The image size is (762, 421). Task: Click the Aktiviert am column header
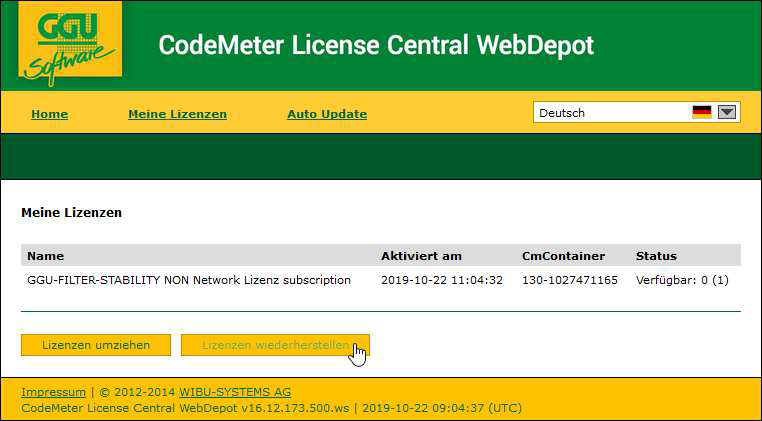coord(421,256)
